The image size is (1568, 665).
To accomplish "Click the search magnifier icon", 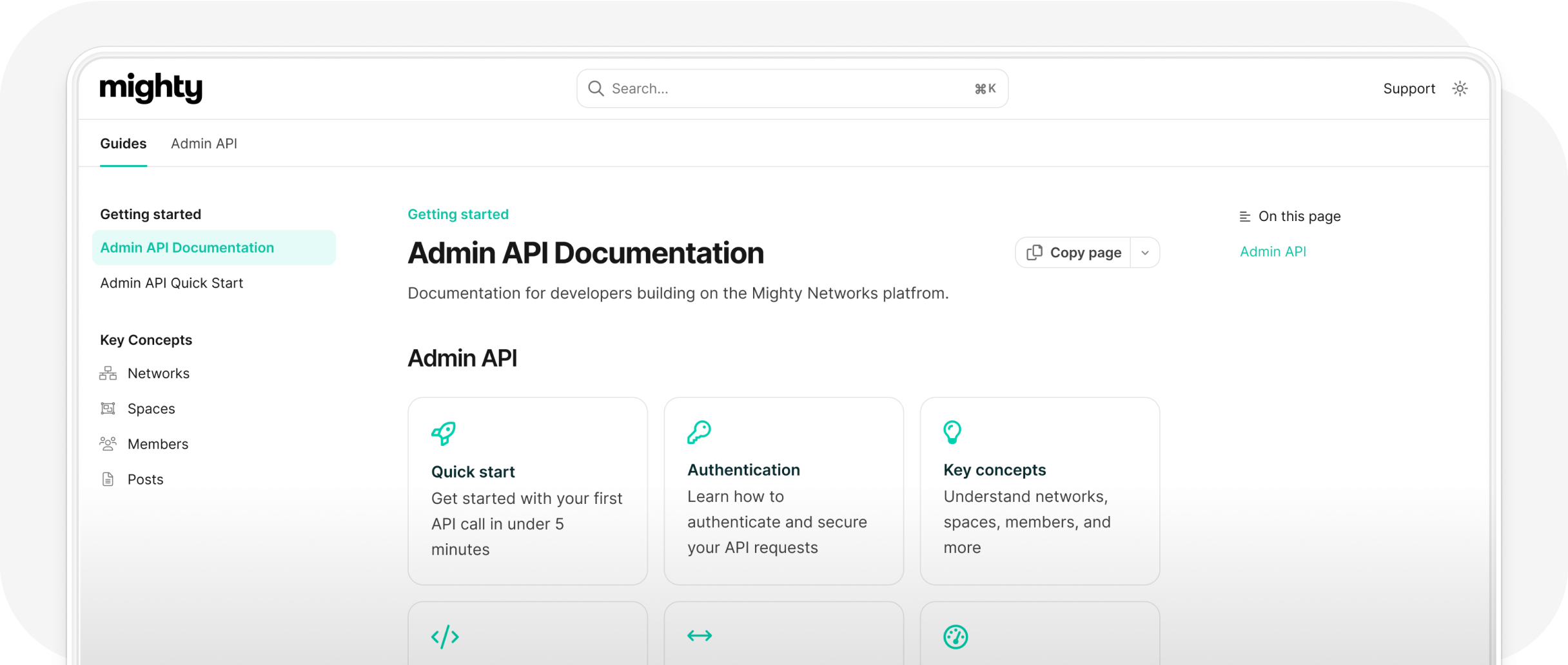I will (x=596, y=88).
